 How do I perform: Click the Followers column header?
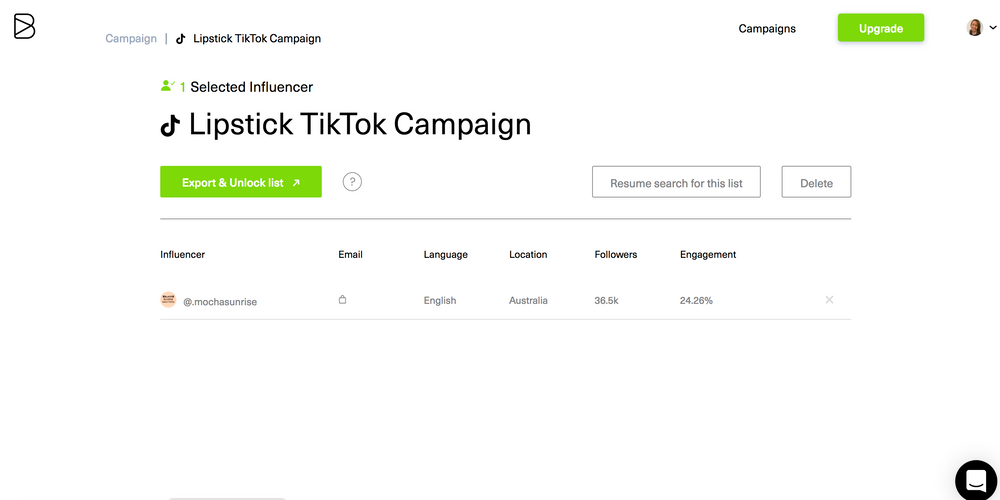[615, 254]
